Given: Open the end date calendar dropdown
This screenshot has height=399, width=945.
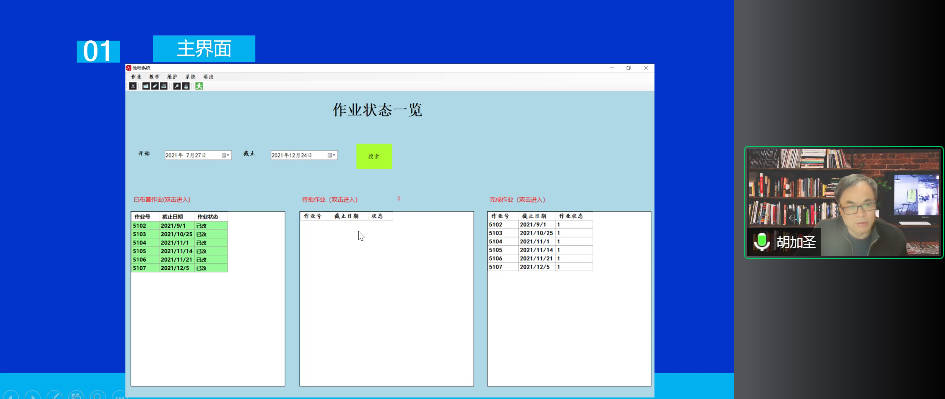Looking at the screenshot, I should [x=331, y=156].
